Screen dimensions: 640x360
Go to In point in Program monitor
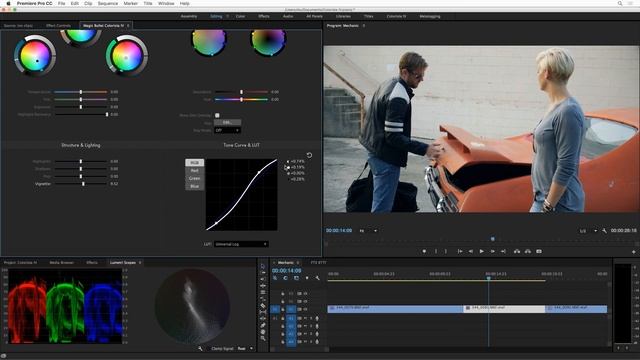pyautogui.click(x=460, y=251)
